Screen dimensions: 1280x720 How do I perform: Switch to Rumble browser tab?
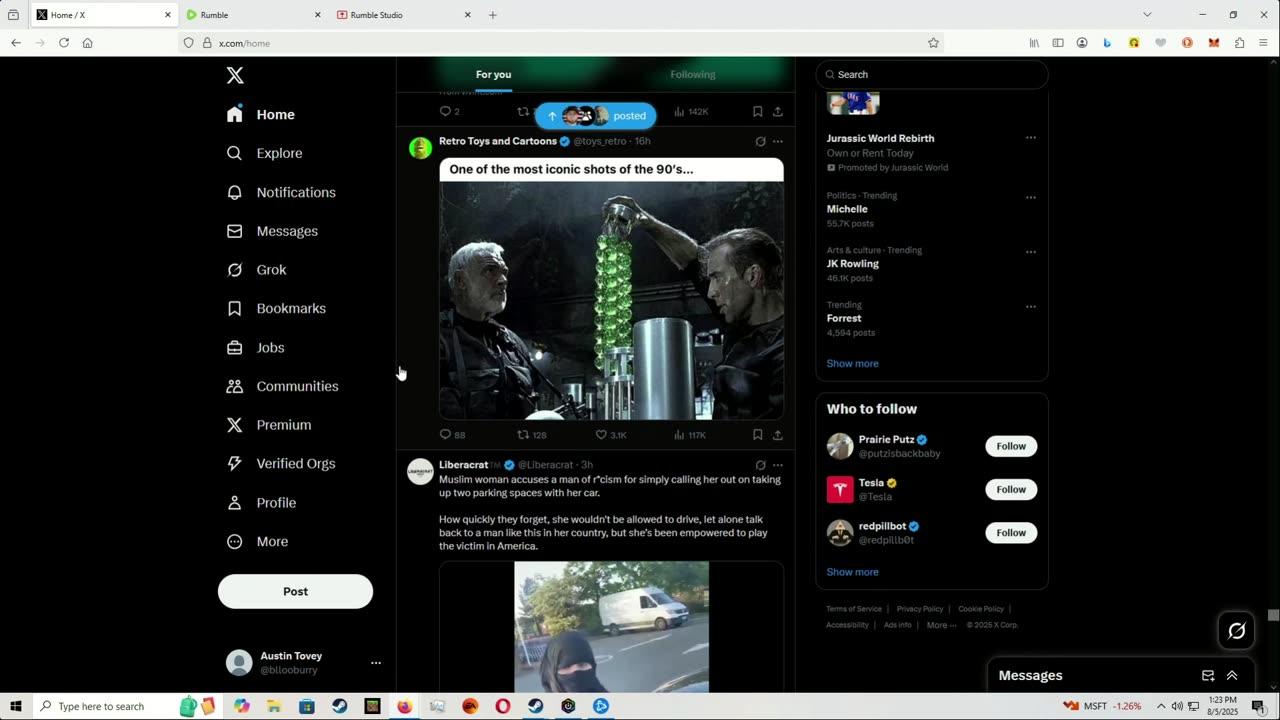pyautogui.click(x=254, y=15)
